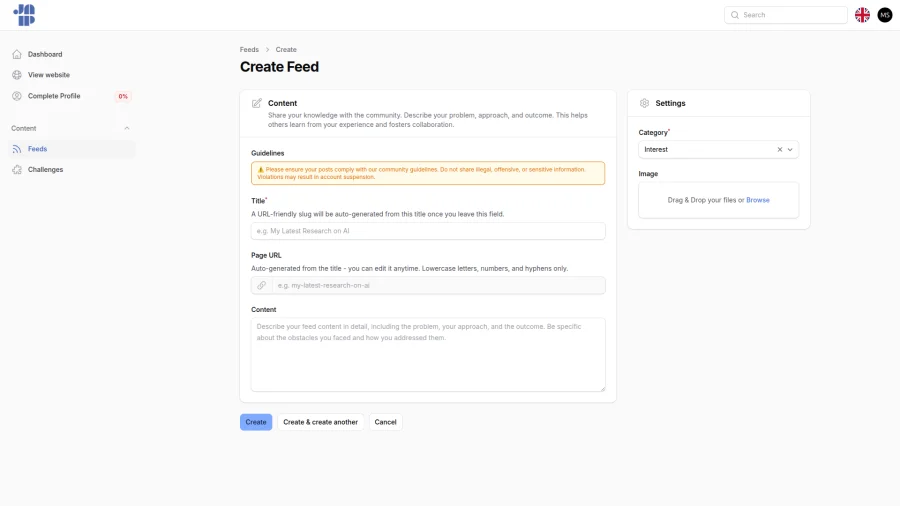Image resolution: width=900 pixels, height=506 pixels.
Task: Click the Challenges puzzle icon
Action: [x=17, y=170]
